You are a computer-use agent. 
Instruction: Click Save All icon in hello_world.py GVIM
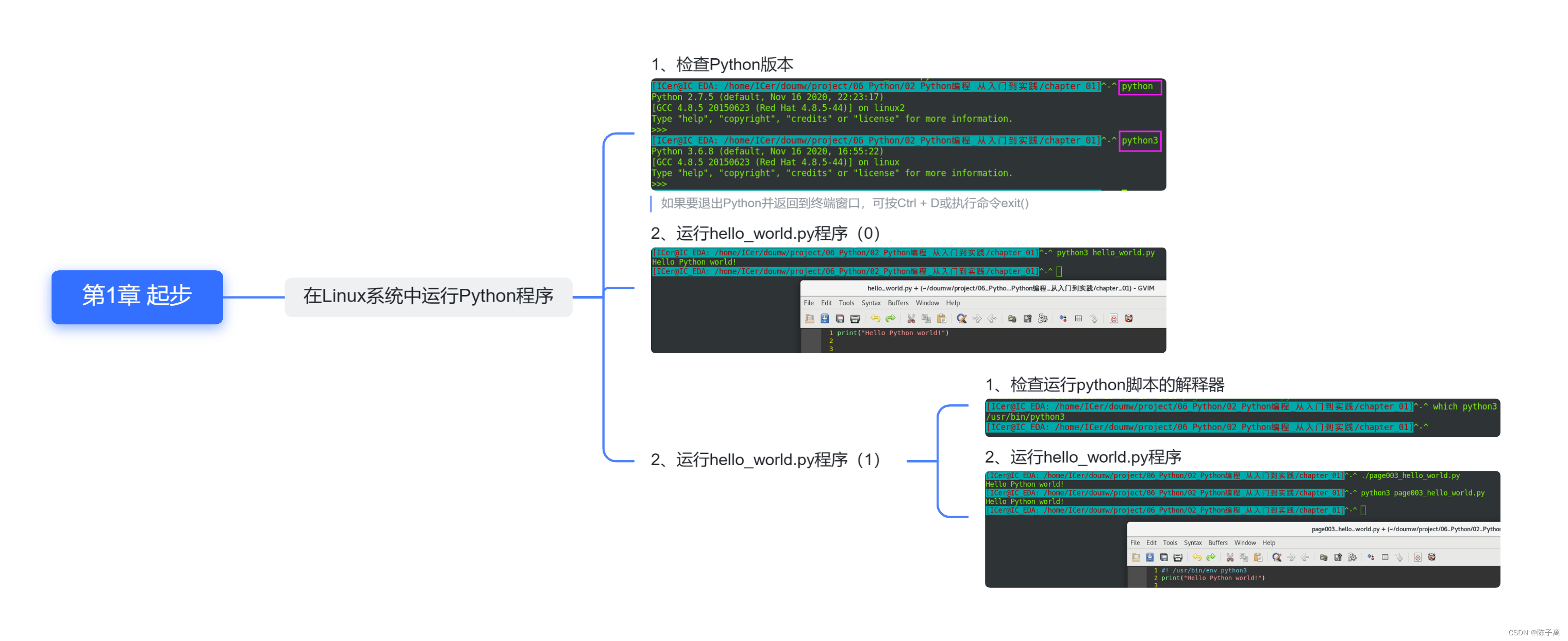coord(840,318)
